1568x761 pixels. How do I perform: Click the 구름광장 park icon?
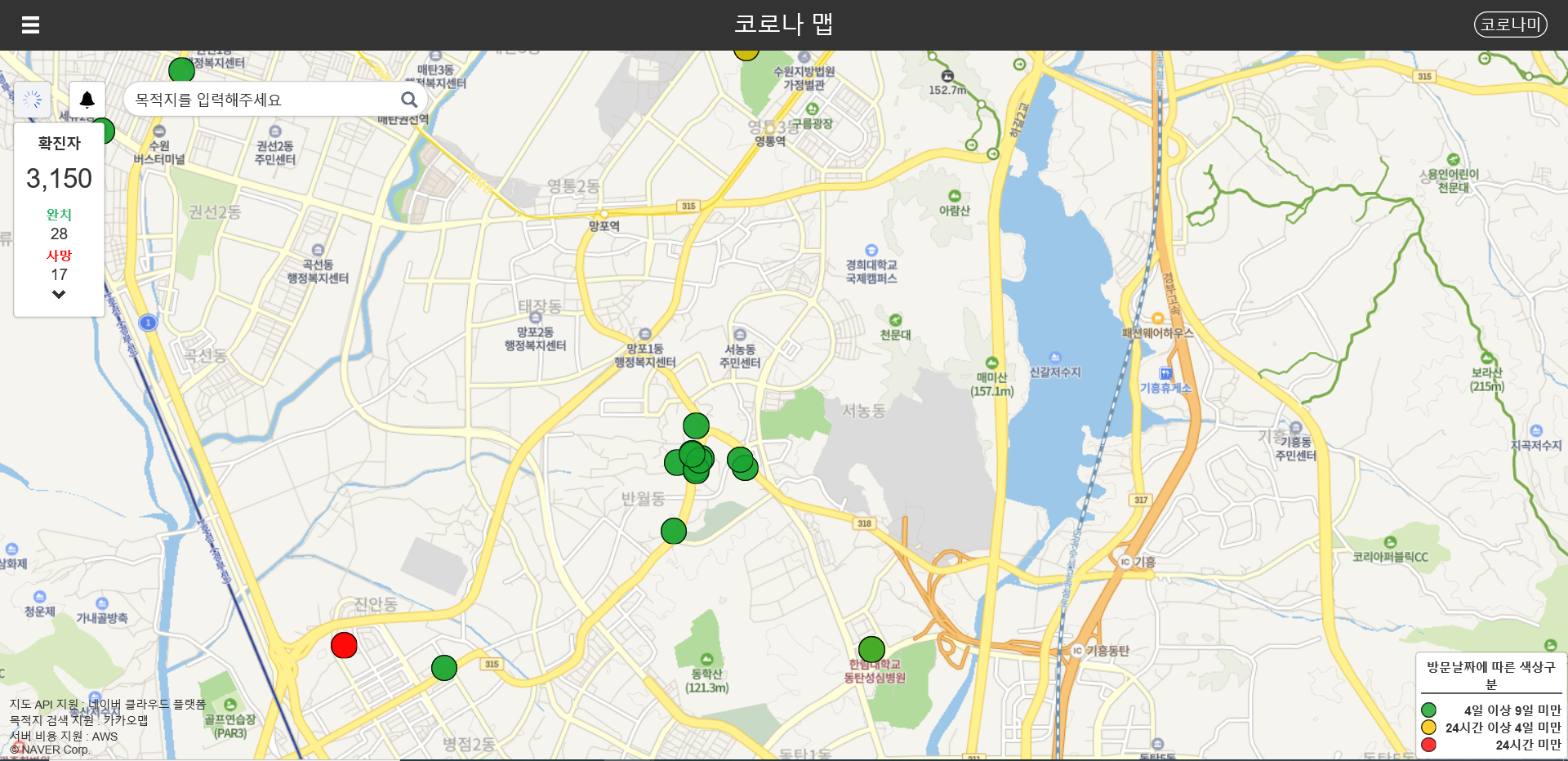click(812, 109)
